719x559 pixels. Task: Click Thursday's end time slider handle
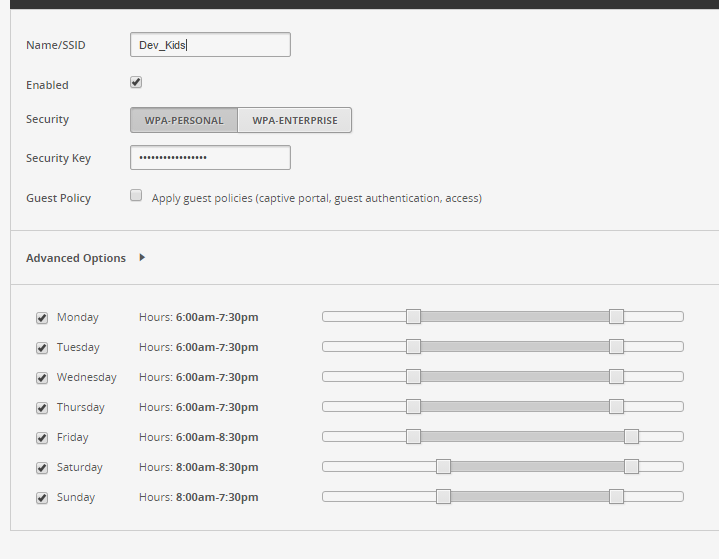(x=616, y=406)
